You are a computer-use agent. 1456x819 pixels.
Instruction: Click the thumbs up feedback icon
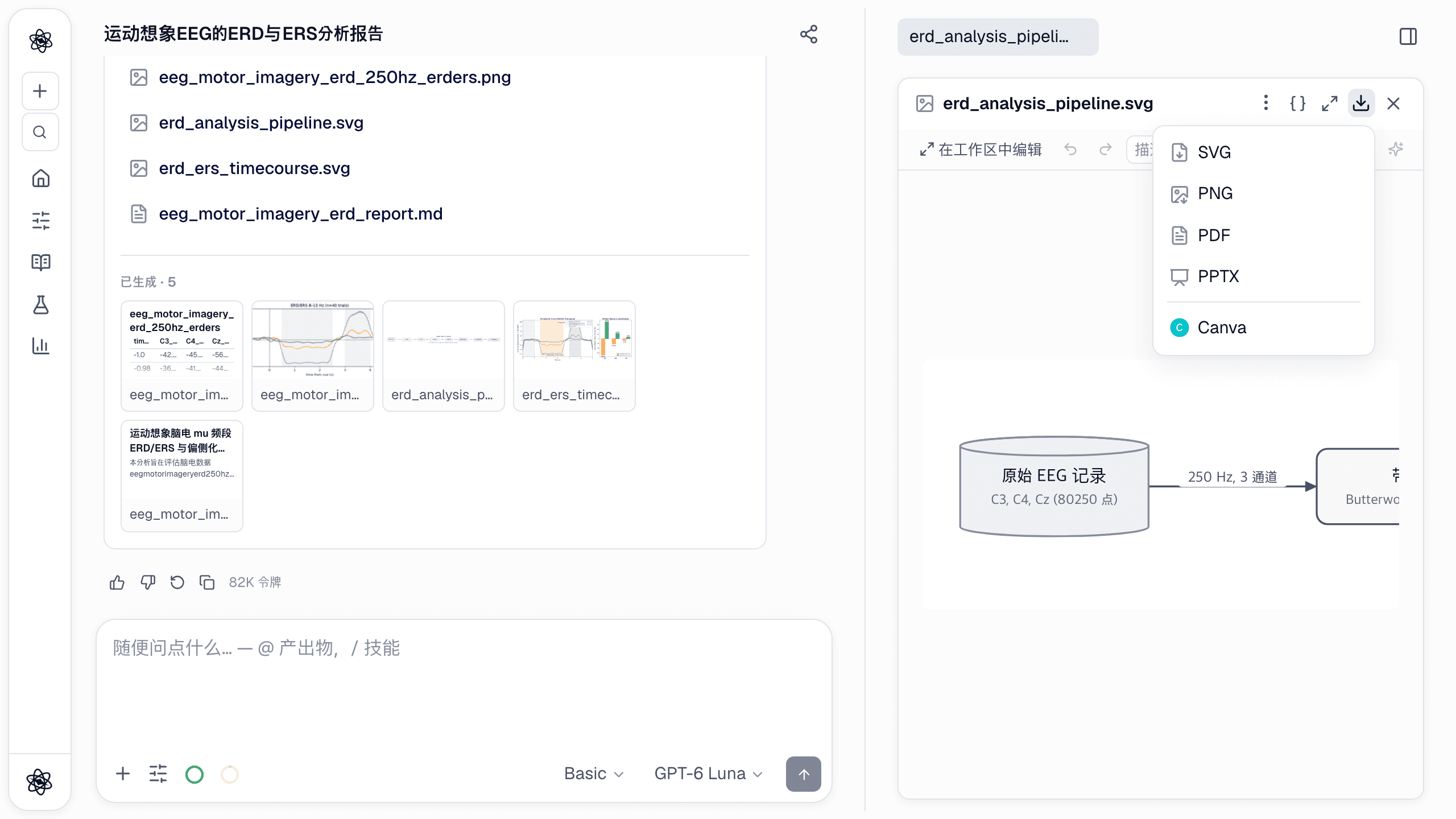click(x=117, y=582)
